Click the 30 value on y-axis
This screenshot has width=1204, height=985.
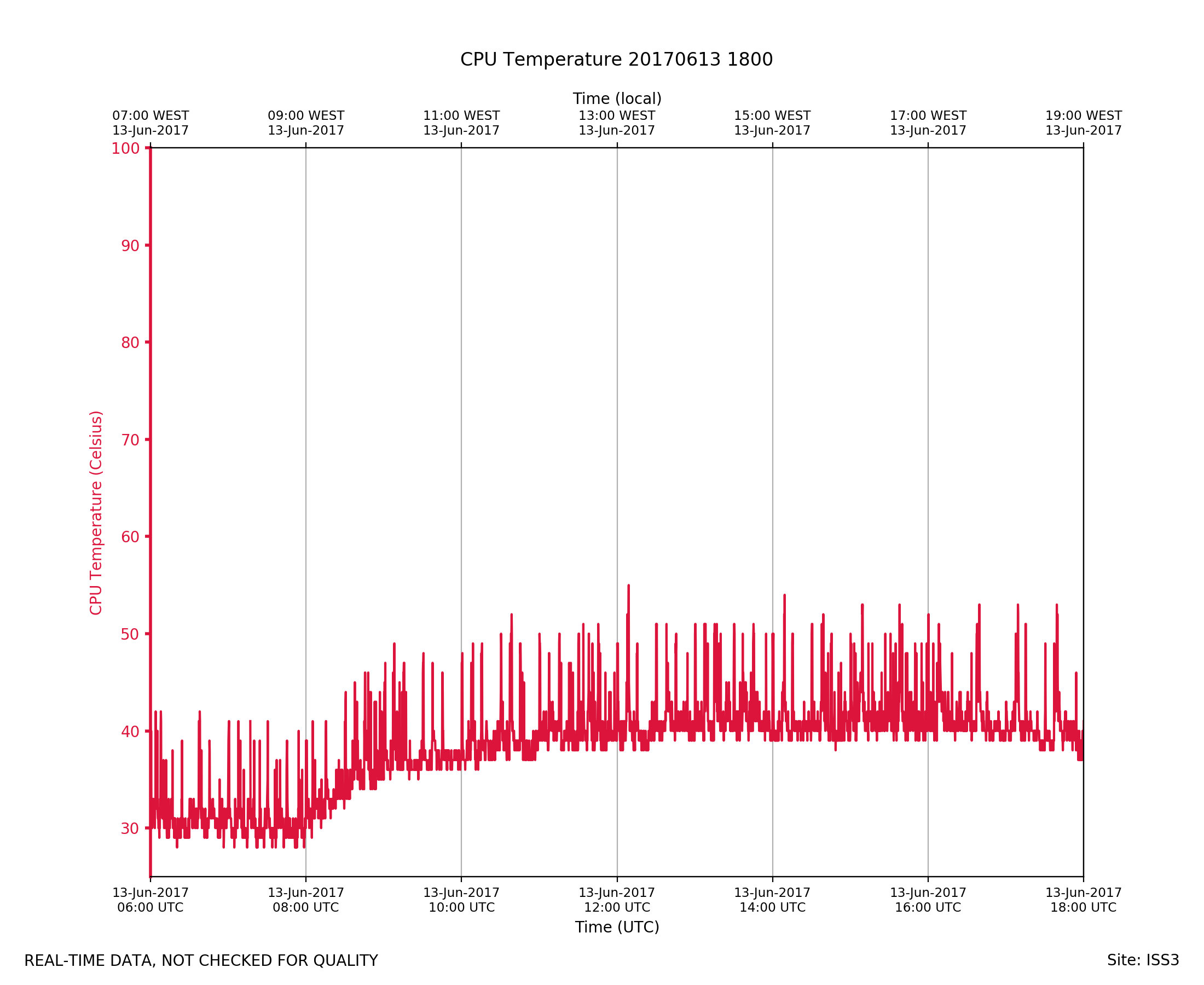tap(130, 828)
